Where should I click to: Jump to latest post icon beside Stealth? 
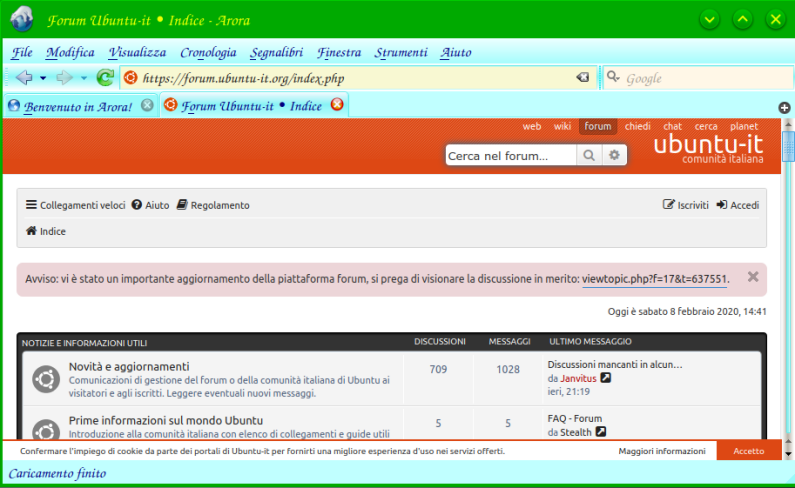click(601, 432)
